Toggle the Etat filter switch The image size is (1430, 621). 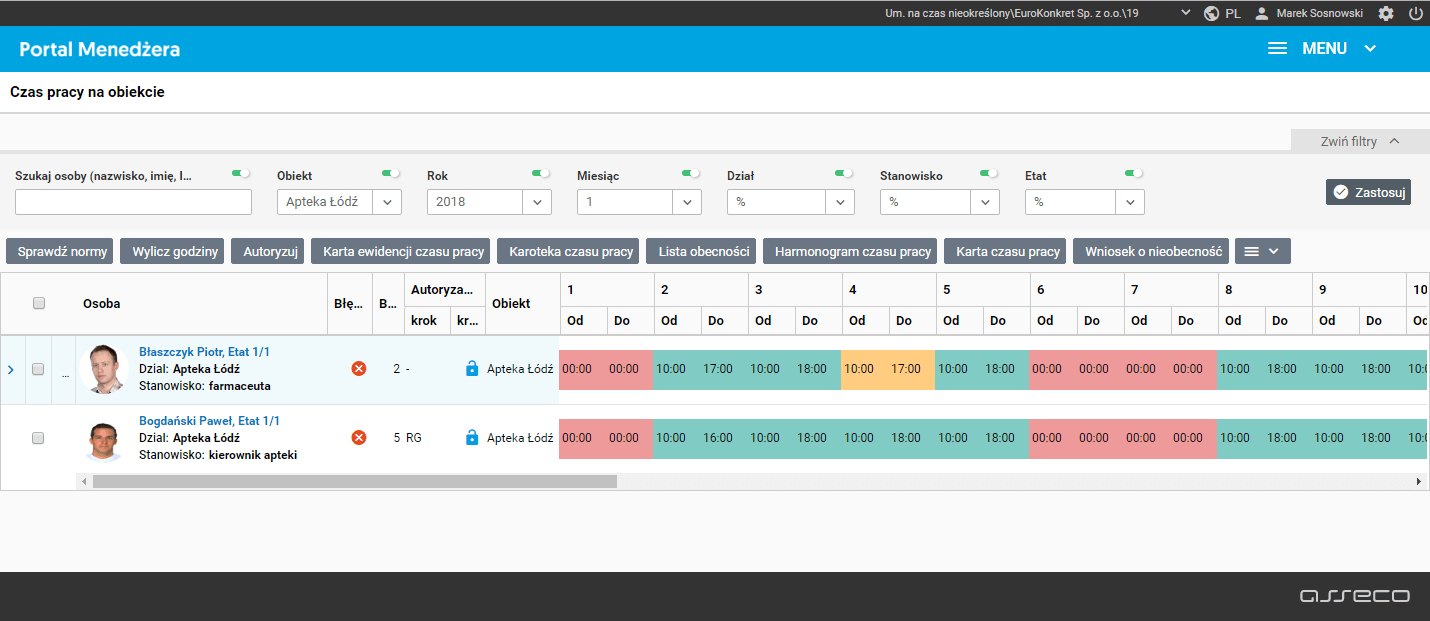pos(1134,174)
